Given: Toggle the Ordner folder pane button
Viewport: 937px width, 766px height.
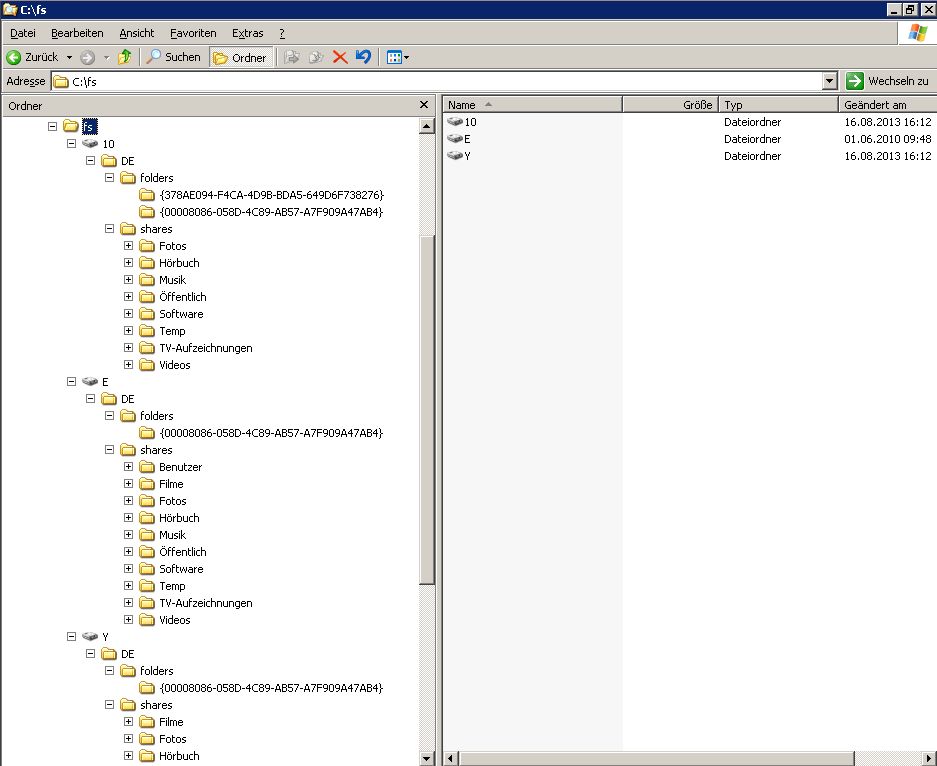Looking at the screenshot, I should coord(240,57).
